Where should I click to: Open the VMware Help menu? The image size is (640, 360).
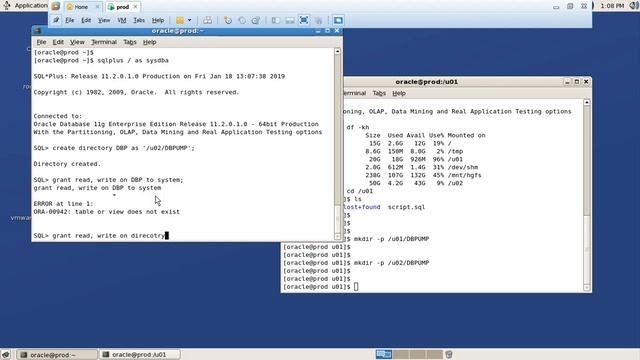coord(158,20)
